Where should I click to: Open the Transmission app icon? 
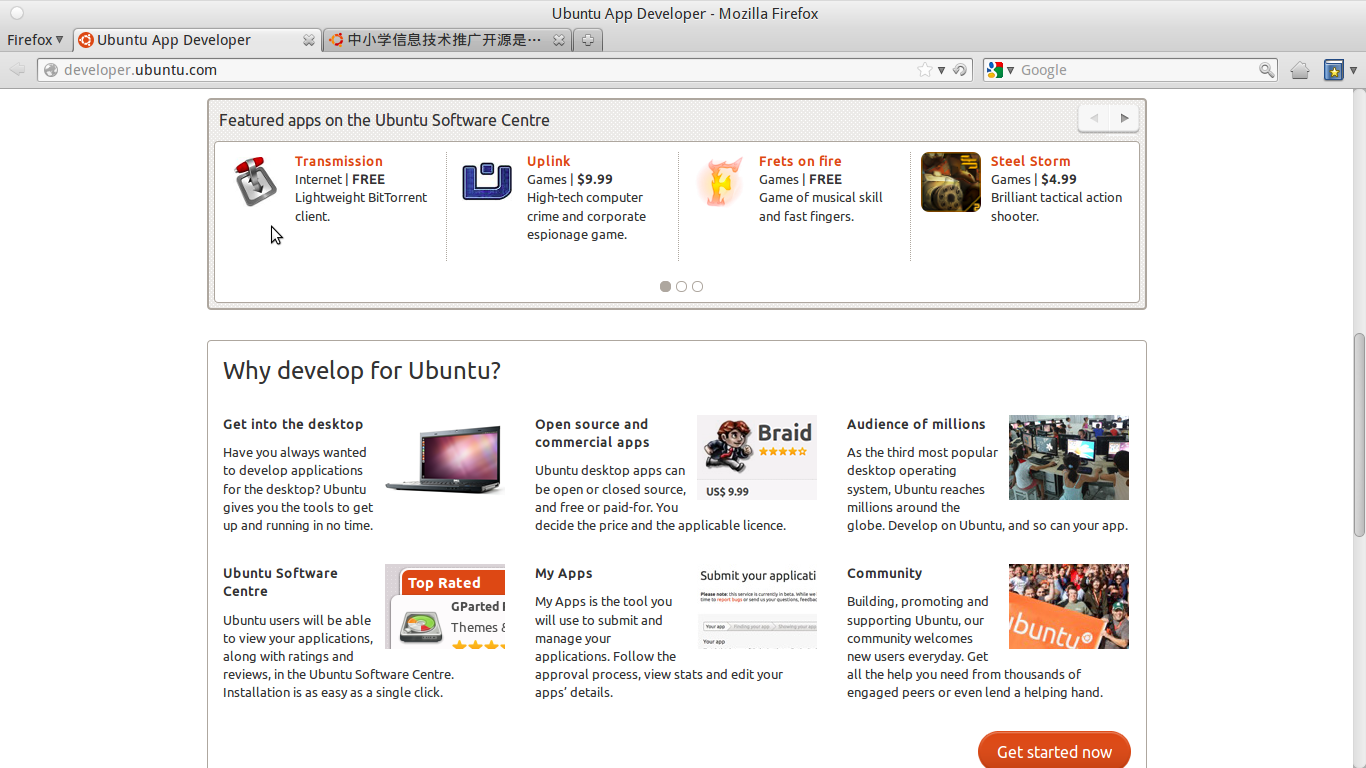[x=255, y=181]
